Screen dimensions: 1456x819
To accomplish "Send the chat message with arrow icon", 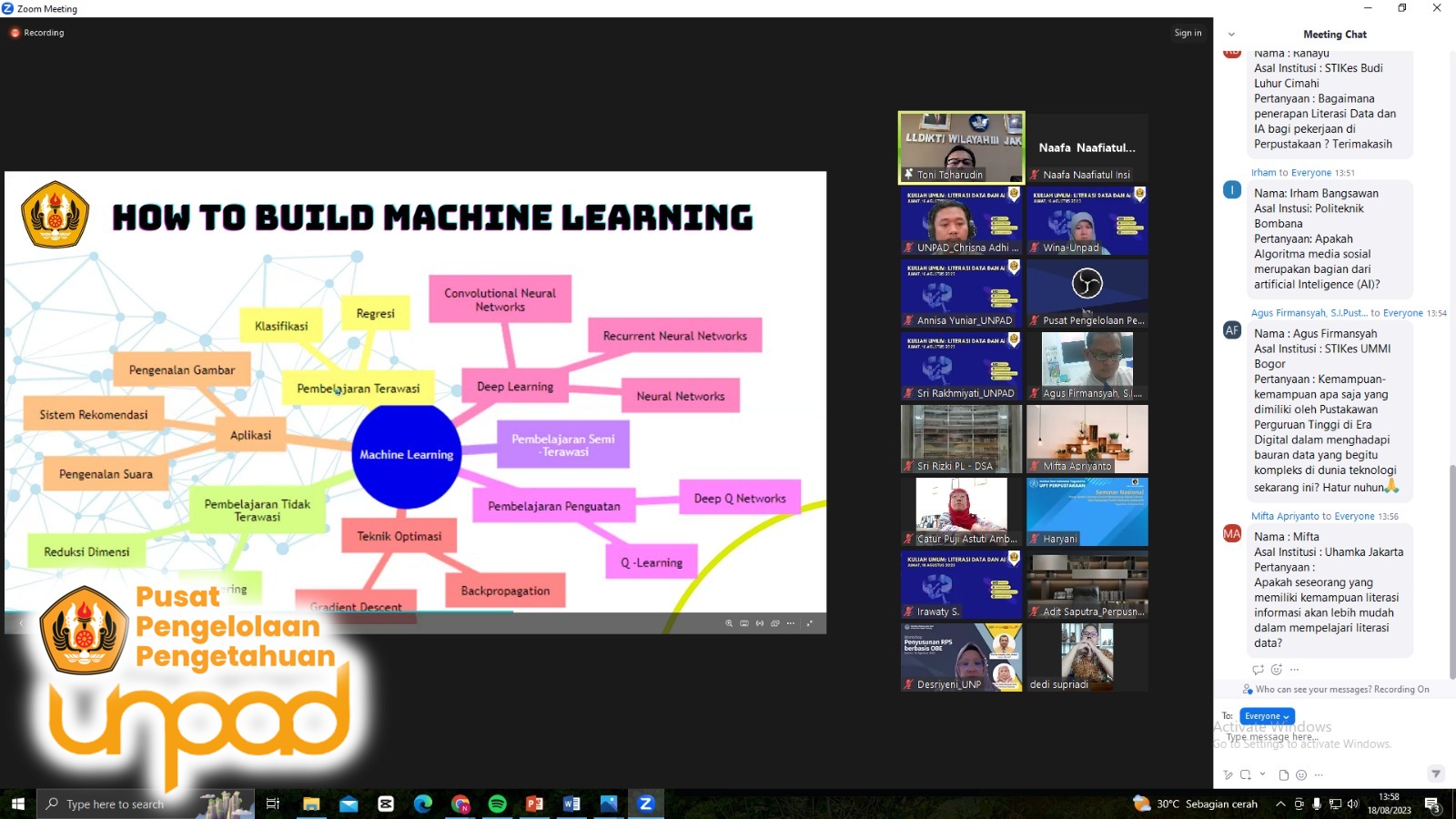I will click(1436, 773).
